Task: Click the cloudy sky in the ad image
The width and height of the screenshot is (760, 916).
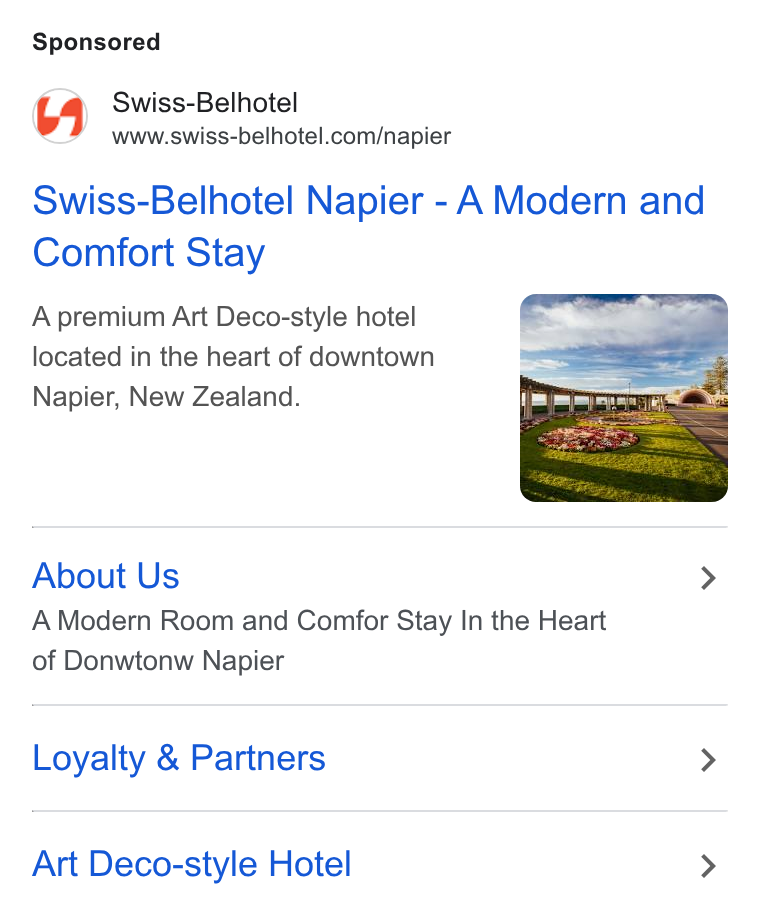Action: click(623, 333)
